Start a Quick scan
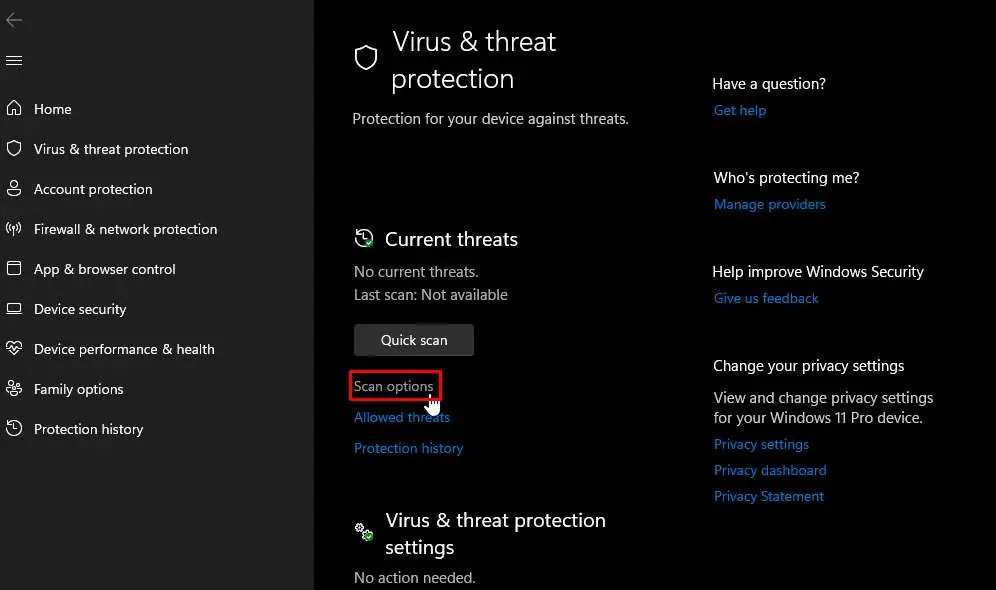996x590 pixels. [414, 340]
